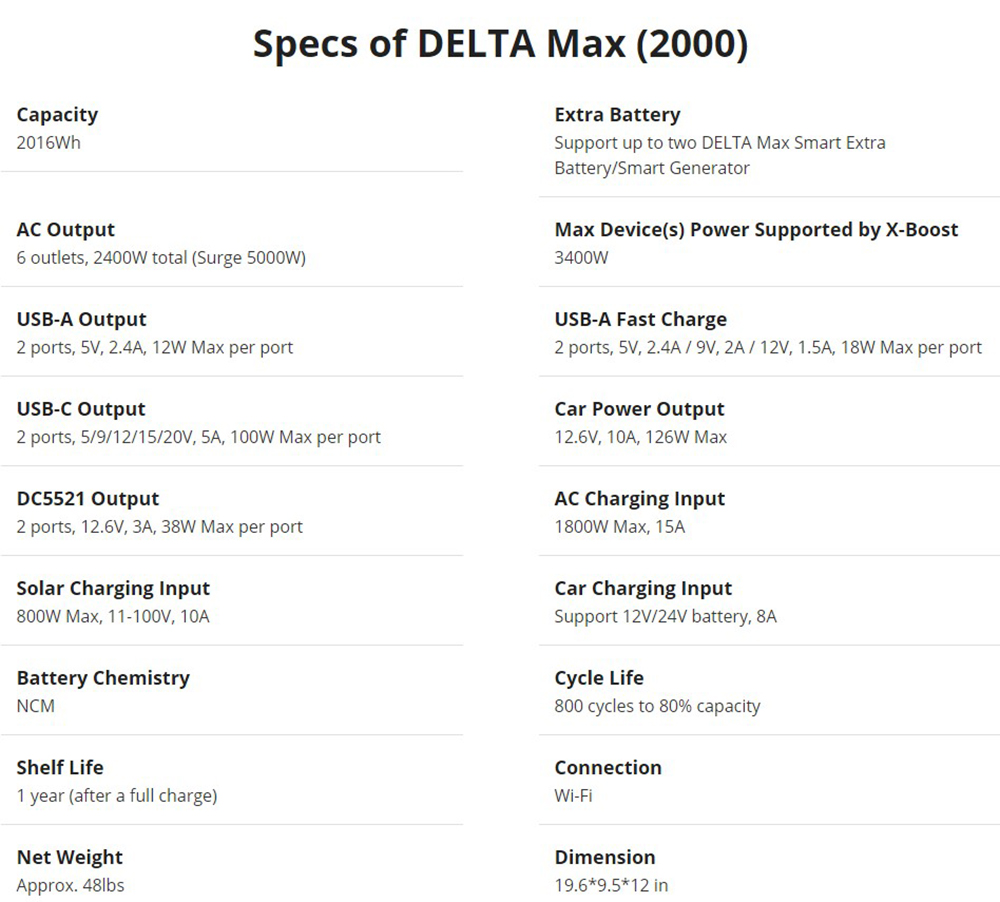This screenshot has width=1000, height=902.
Task: Click the Shelf Life heading
Action: coord(60,768)
